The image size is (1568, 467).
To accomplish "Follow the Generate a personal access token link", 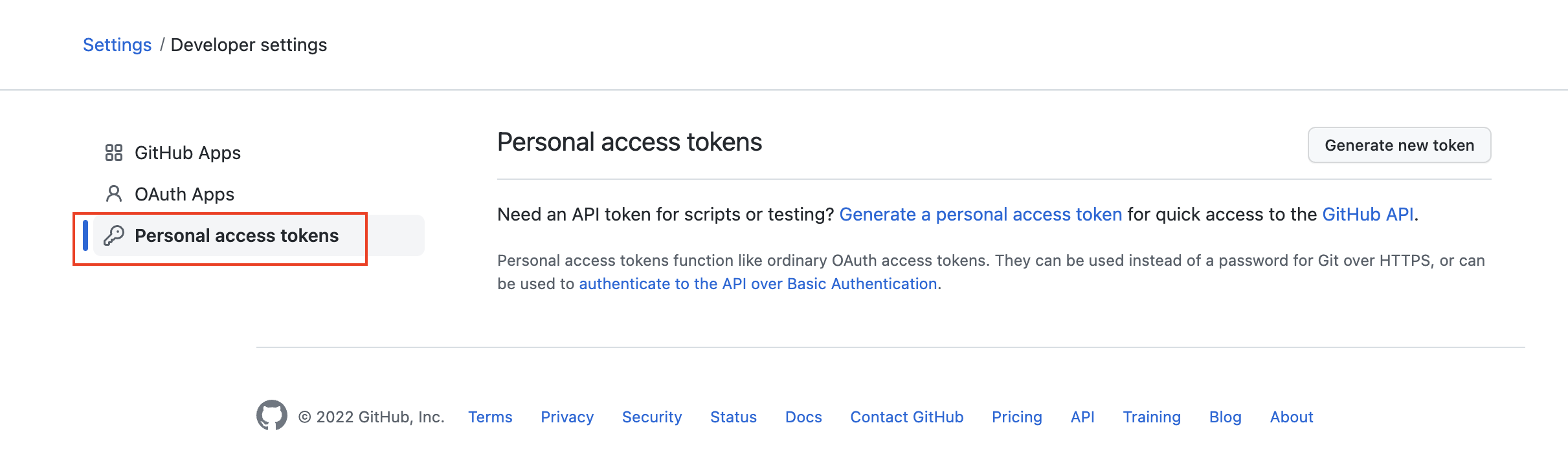I will (981, 214).
